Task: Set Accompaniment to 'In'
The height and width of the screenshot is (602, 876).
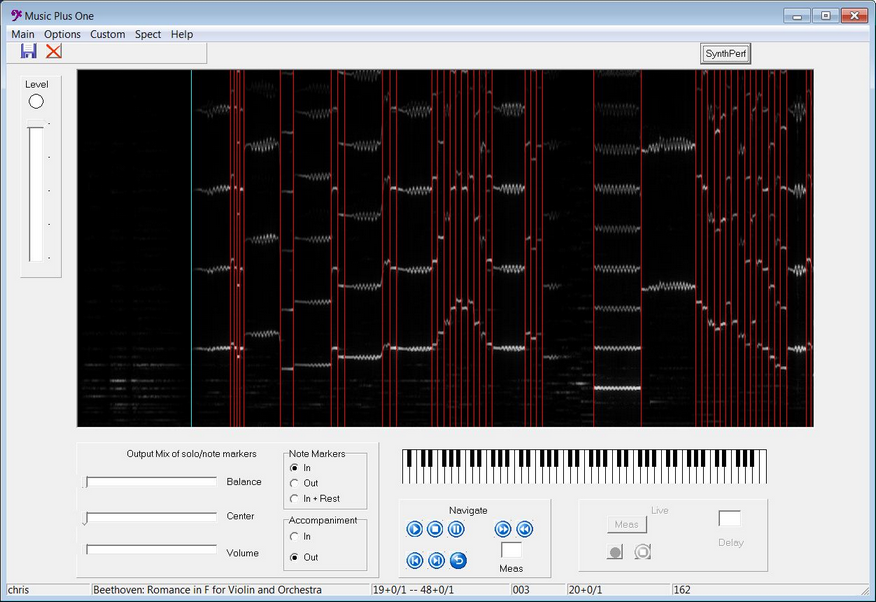Action: click(x=294, y=537)
